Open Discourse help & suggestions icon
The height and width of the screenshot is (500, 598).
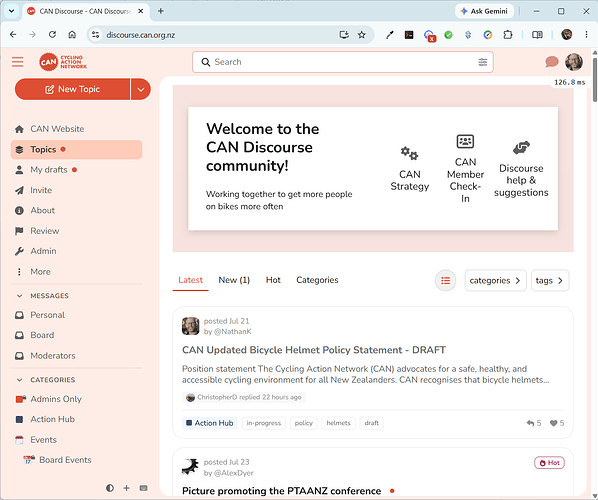coord(521,148)
